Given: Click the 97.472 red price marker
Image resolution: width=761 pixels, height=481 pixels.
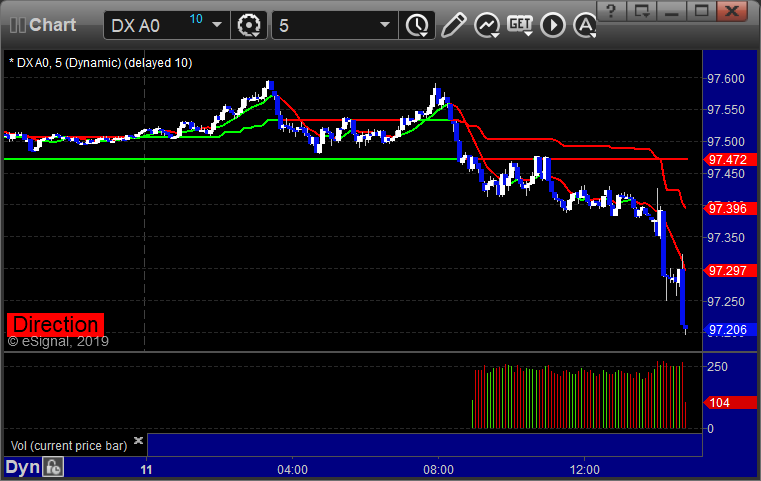Looking at the screenshot, I should (729, 160).
